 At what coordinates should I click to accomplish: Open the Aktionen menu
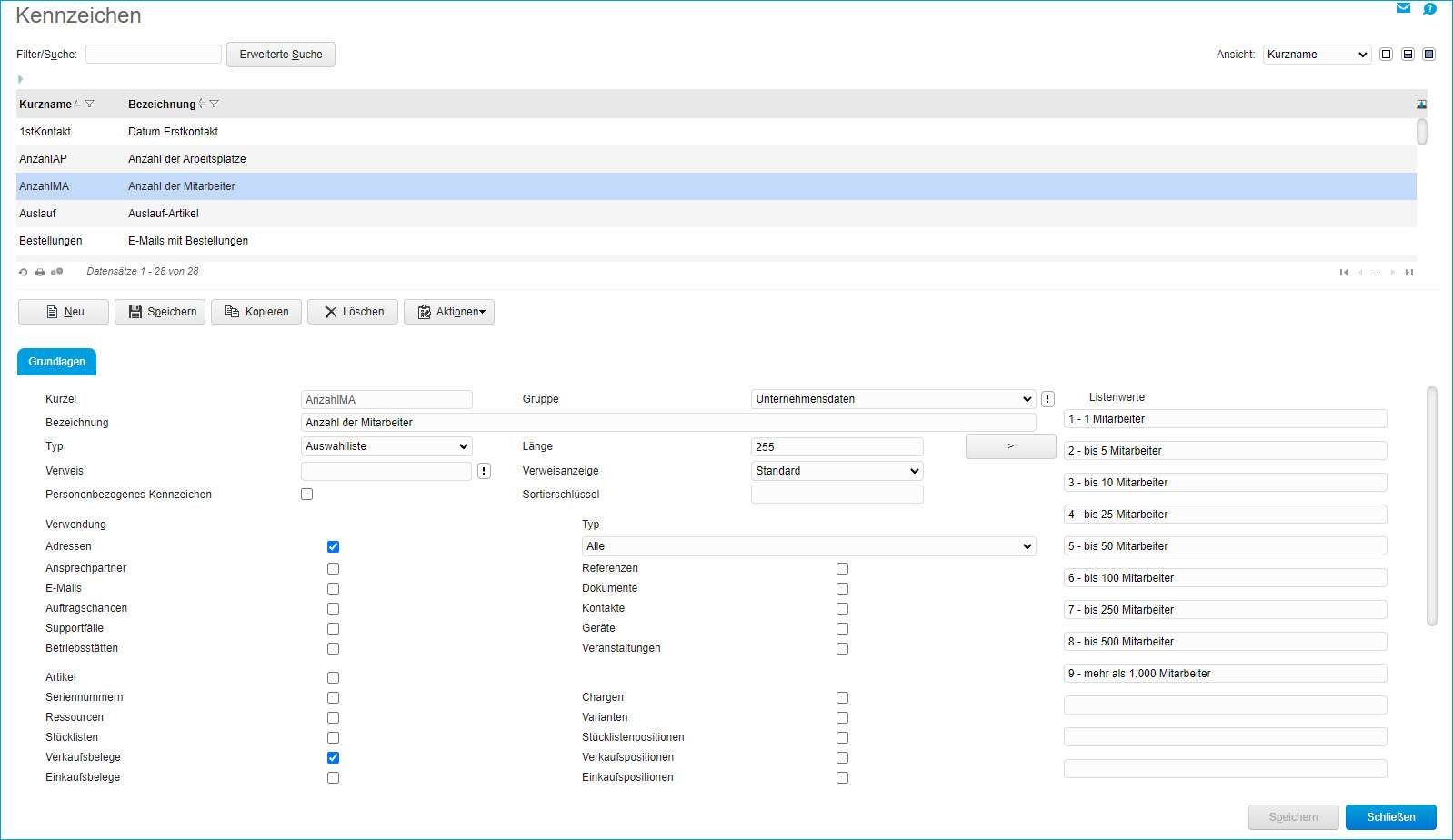(x=449, y=312)
